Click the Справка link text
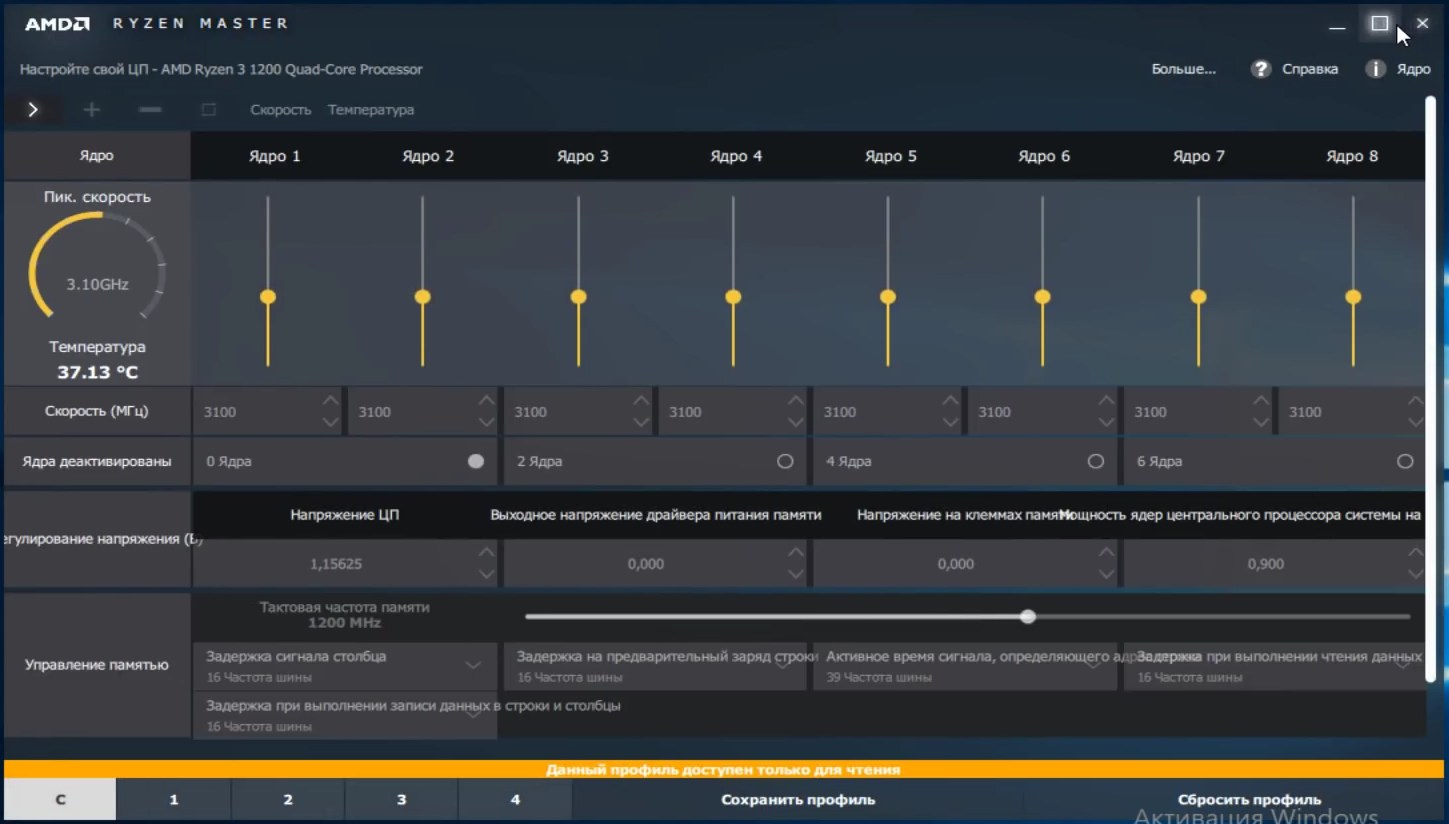Image resolution: width=1449 pixels, height=824 pixels. 1310,69
